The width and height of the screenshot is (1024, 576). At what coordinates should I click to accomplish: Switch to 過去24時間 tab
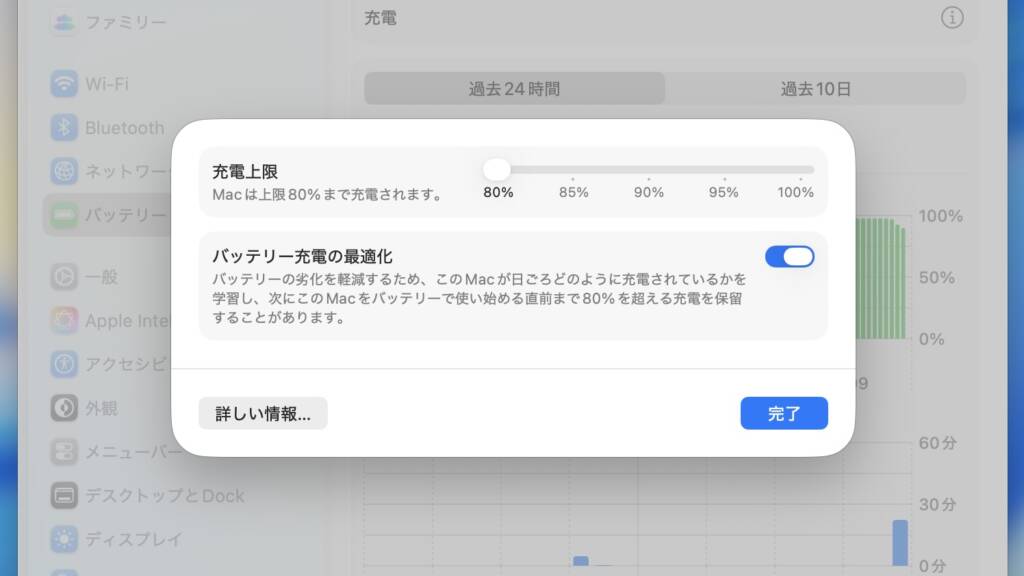(x=514, y=89)
